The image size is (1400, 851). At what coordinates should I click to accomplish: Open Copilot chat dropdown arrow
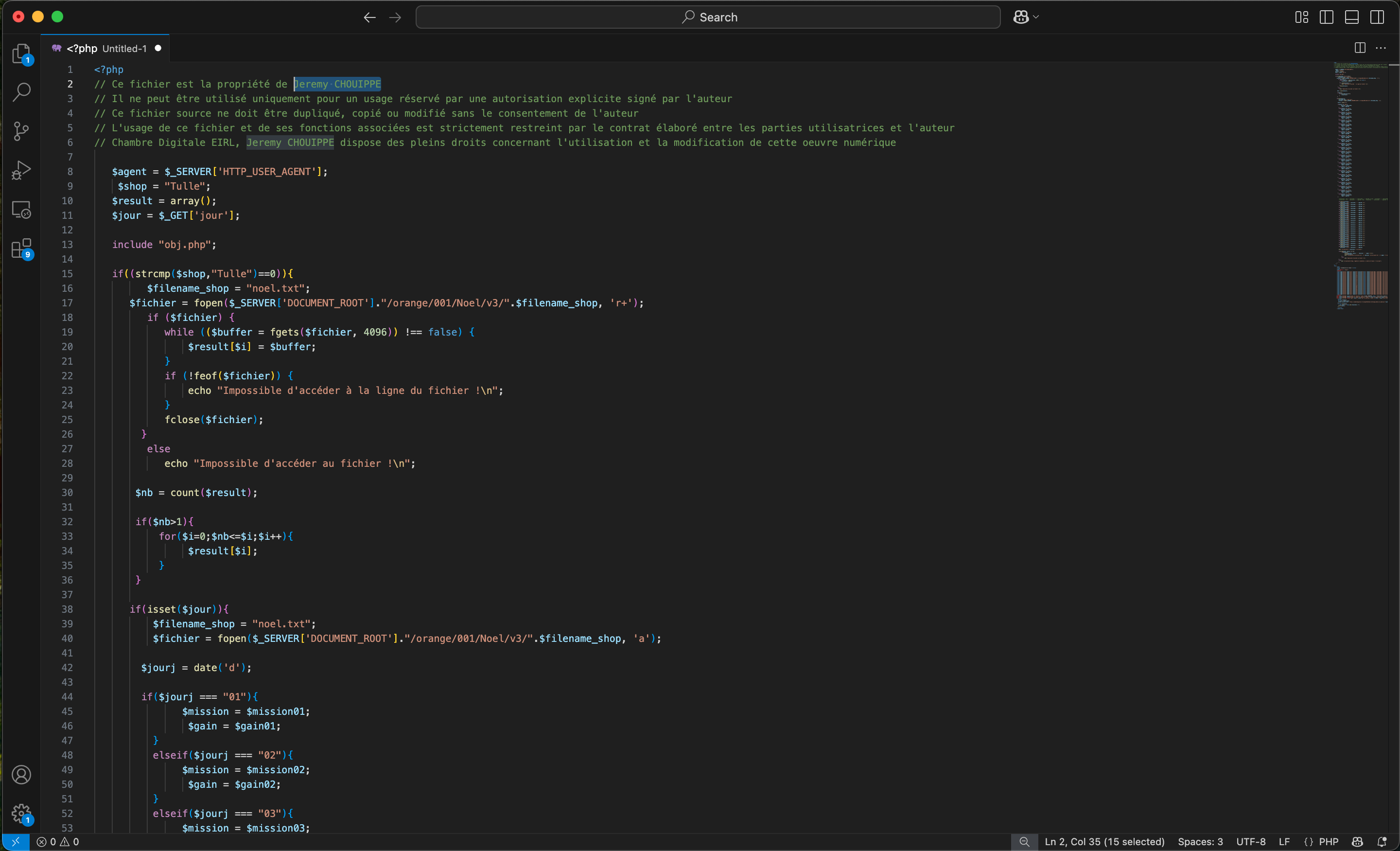1036,17
